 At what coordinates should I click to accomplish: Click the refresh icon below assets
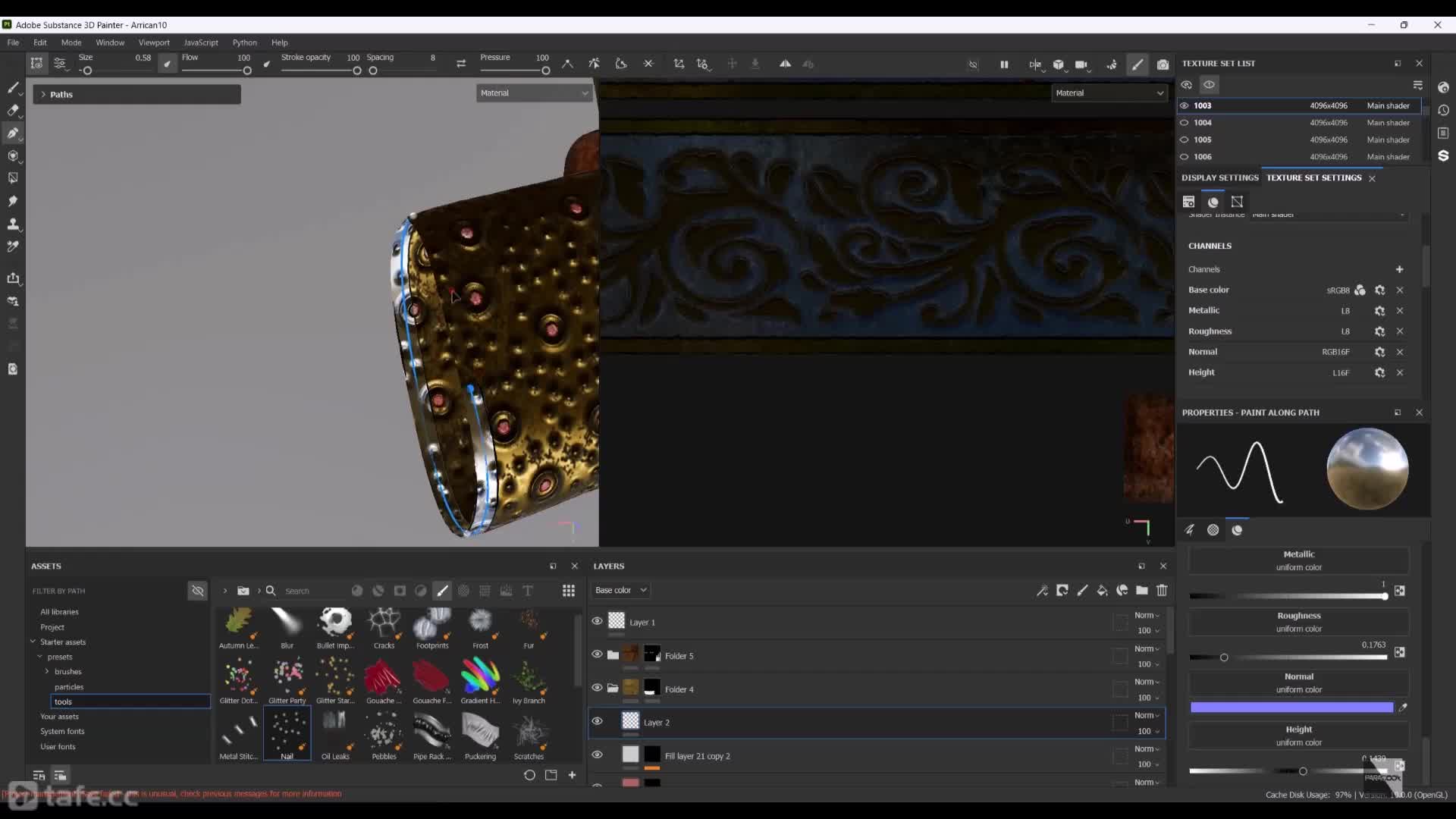[x=529, y=775]
